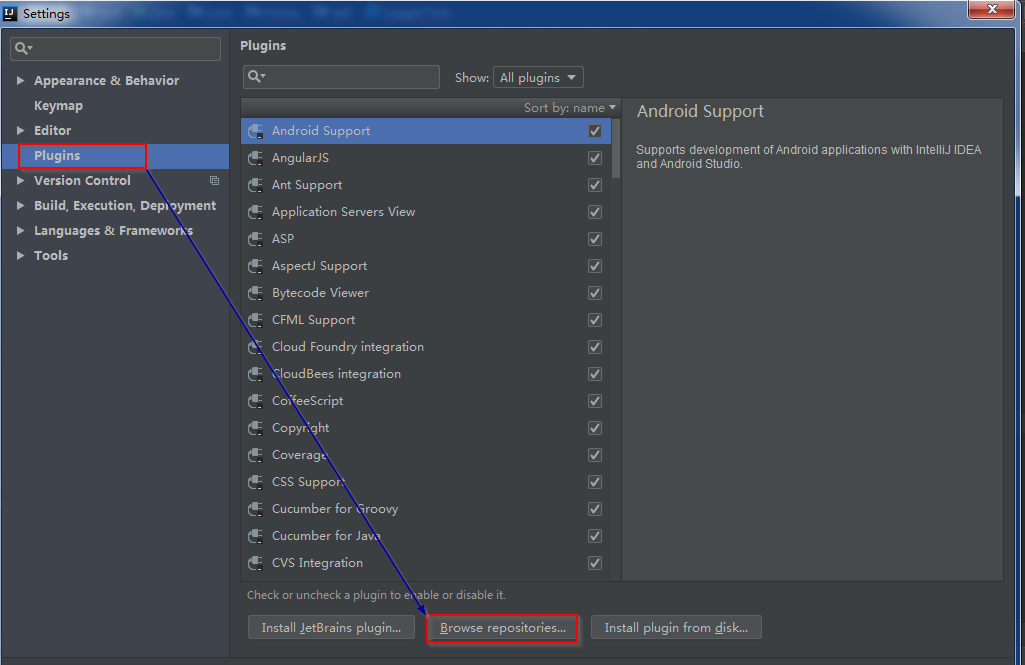Uncheck Cucumber for Groovy checkbox
Screen dimensions: 1025x665
pyautogui.click(x=595, y=509)
